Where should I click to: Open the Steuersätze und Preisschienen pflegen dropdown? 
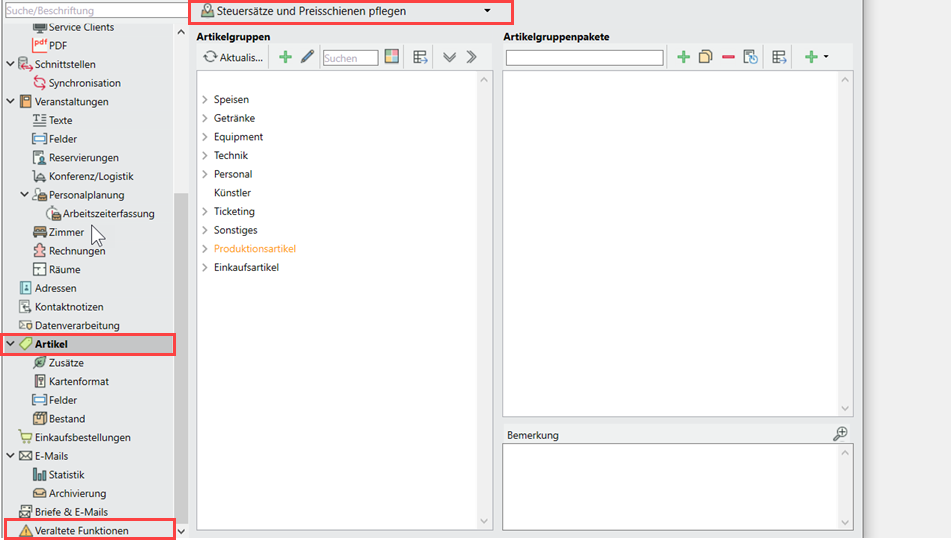point(487,11)
